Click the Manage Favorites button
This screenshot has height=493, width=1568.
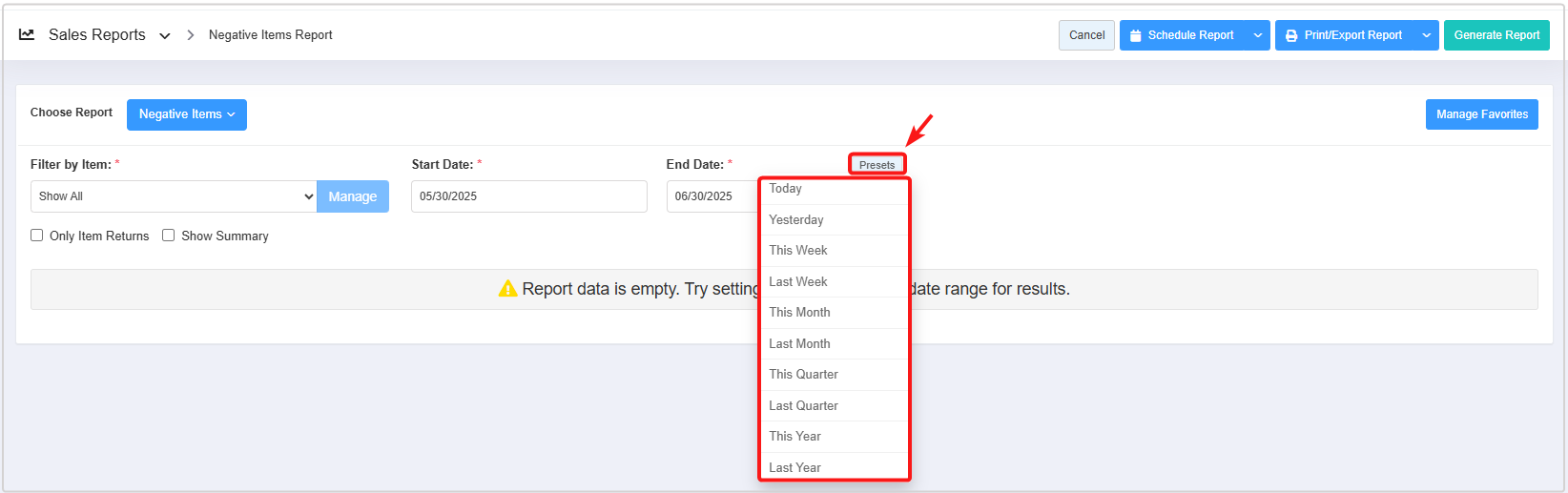[1481, 114]
